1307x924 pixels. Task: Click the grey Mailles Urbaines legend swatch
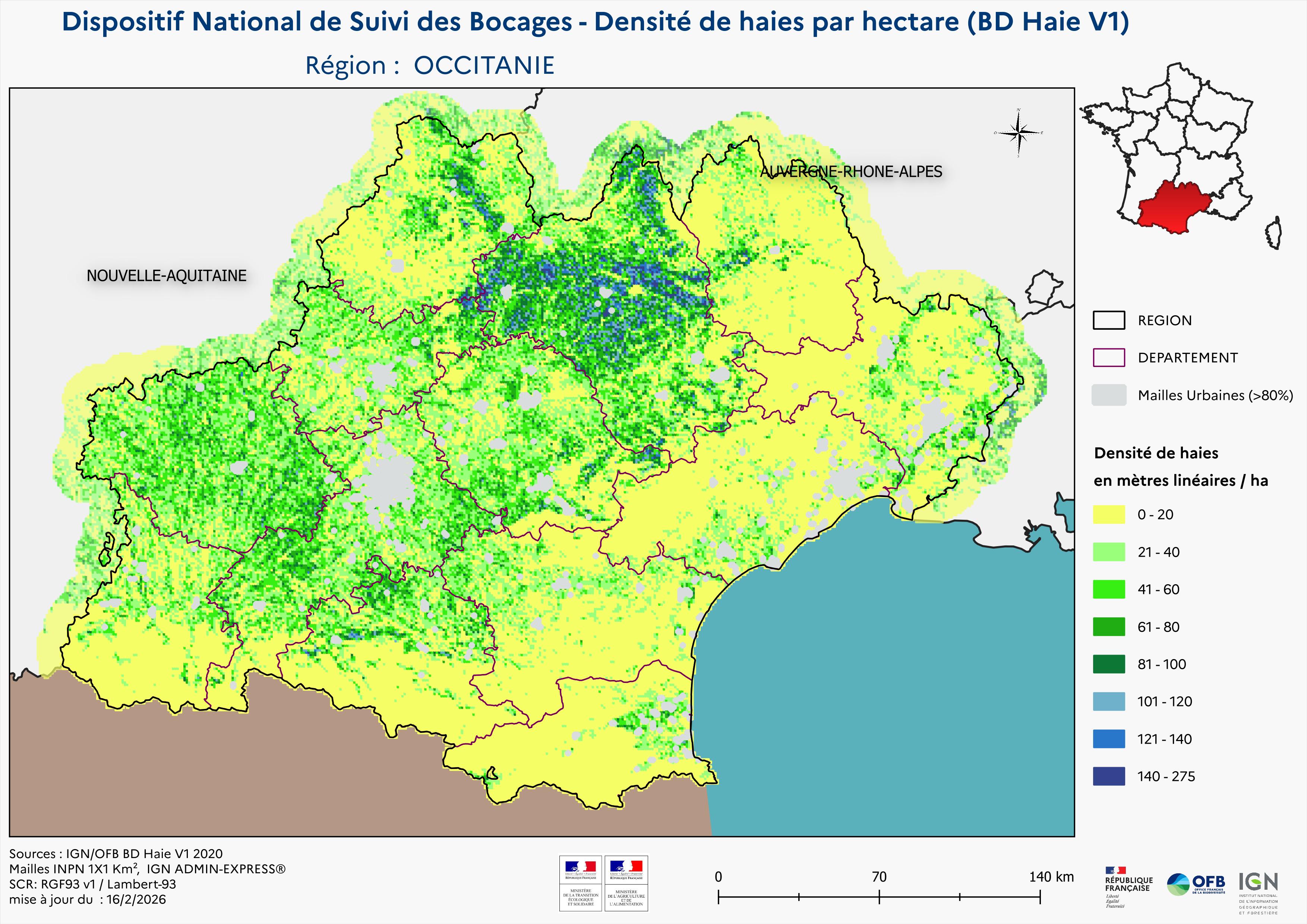[1108, 395]
